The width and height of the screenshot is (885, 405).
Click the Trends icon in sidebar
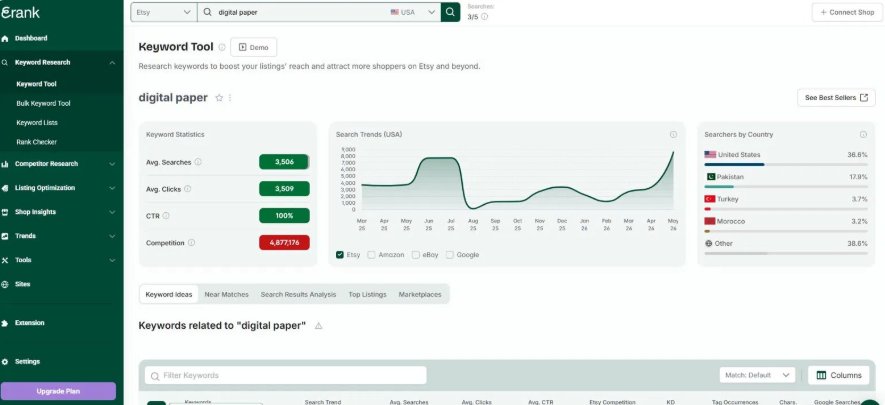click(5, 236)
